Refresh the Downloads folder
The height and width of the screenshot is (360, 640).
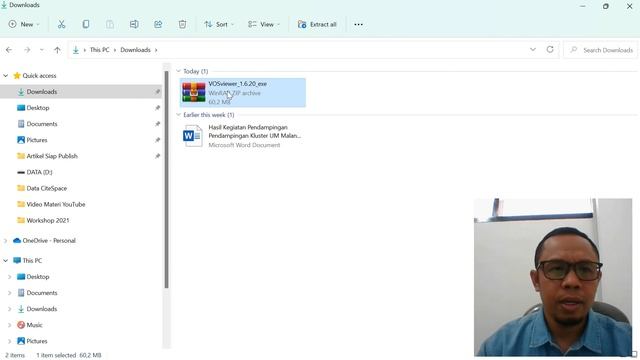pos(550,49)
